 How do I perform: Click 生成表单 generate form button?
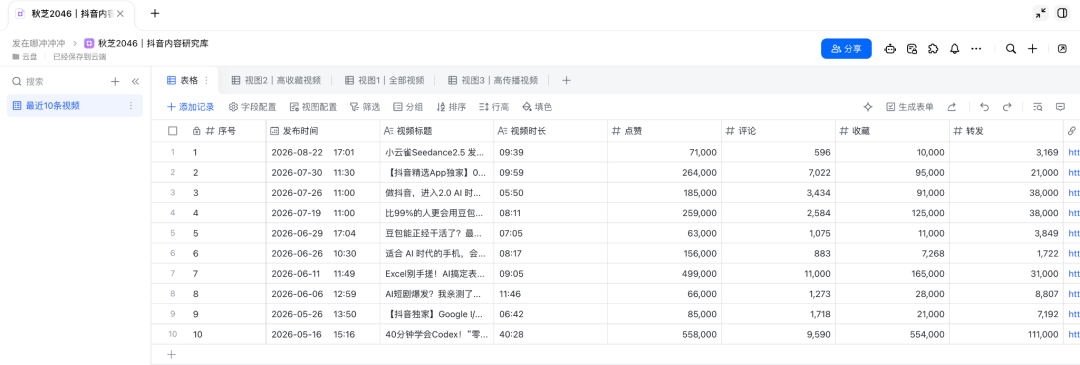click(x=910, y=107)
